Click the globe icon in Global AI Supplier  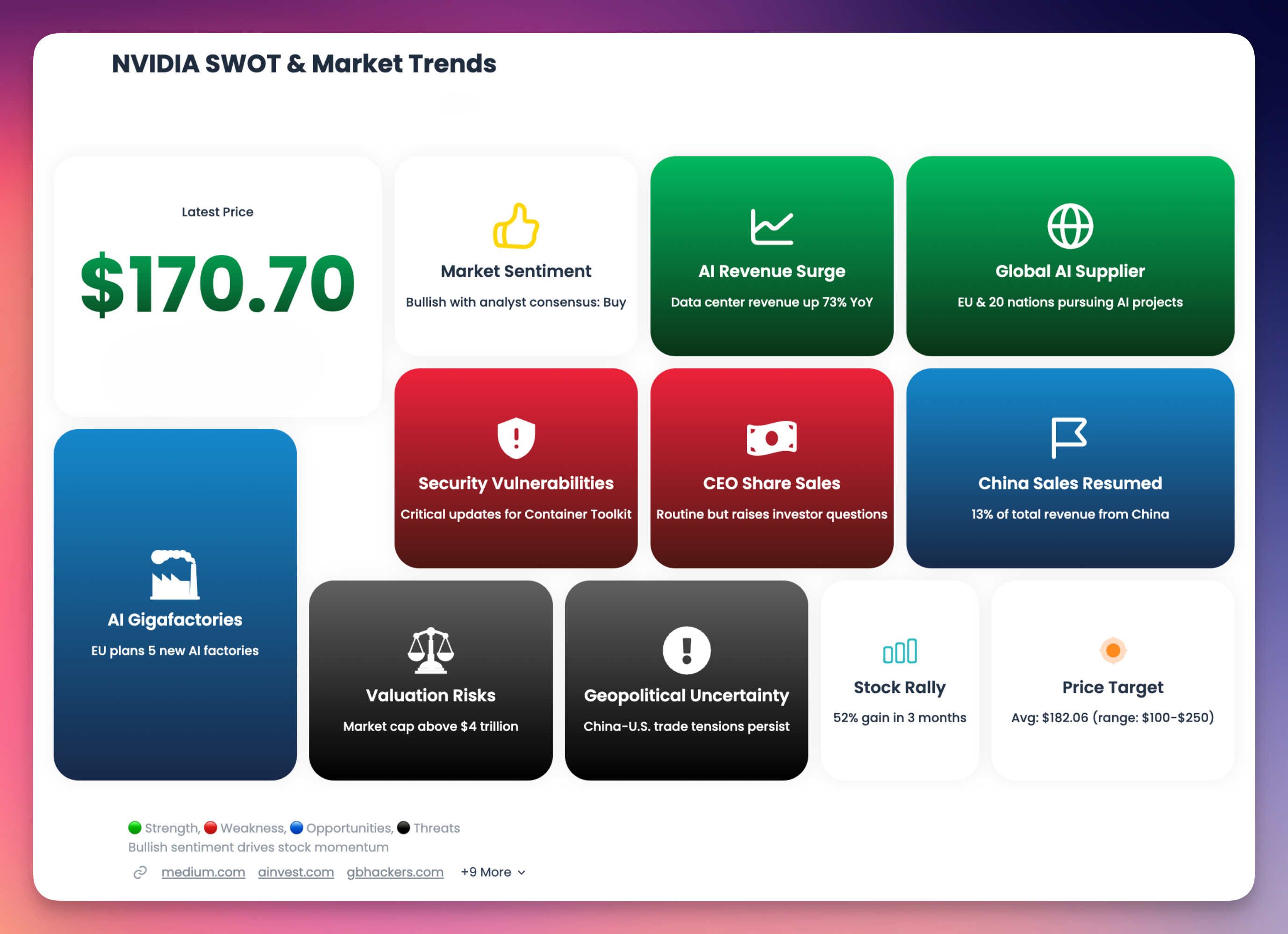point(1069,226)
